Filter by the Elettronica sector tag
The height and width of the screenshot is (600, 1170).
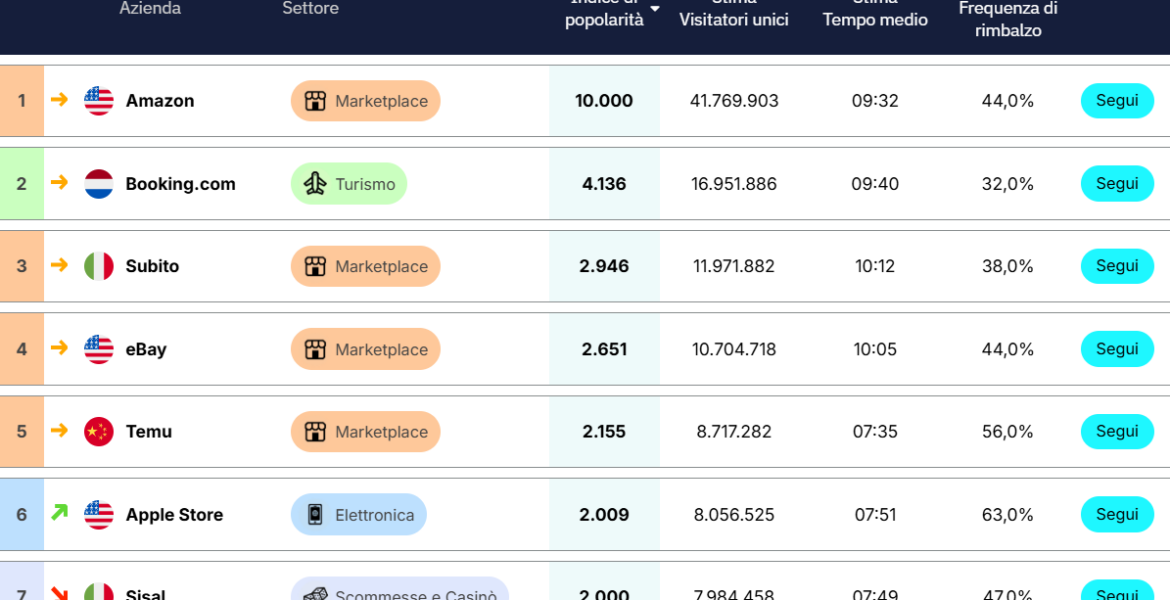pos(359,514)
